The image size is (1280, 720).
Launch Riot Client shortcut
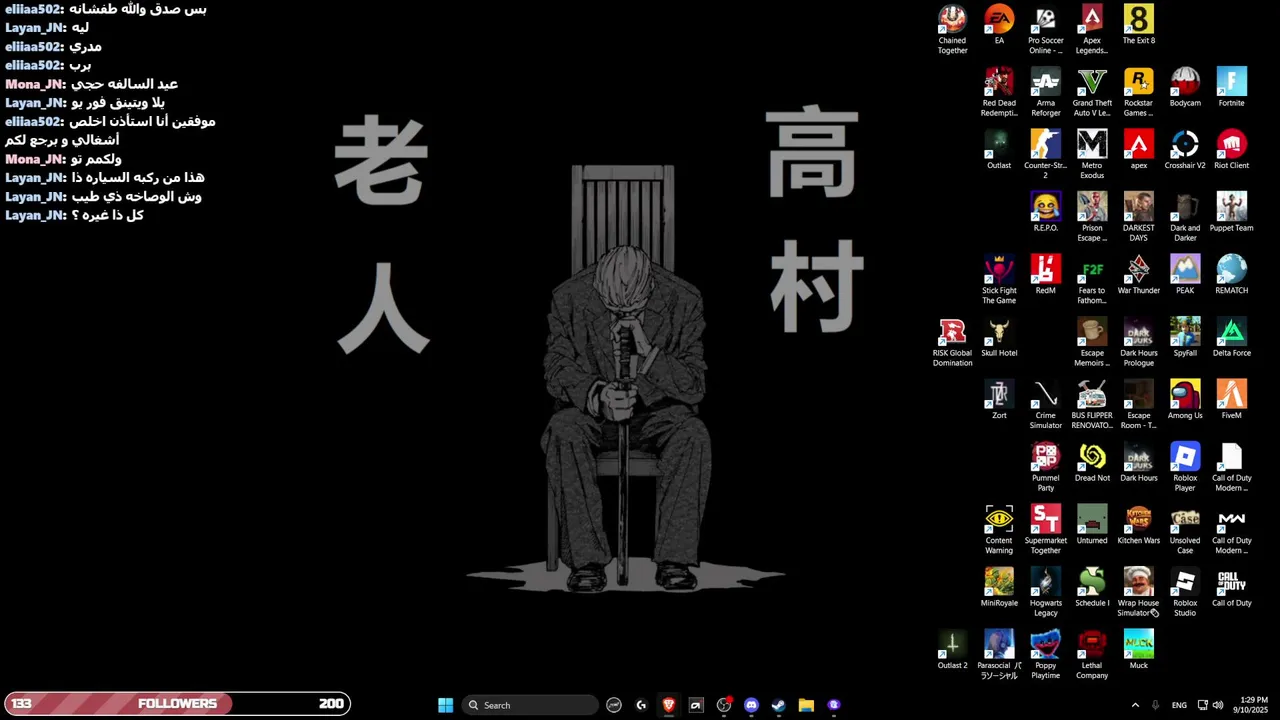[1231, 150]
